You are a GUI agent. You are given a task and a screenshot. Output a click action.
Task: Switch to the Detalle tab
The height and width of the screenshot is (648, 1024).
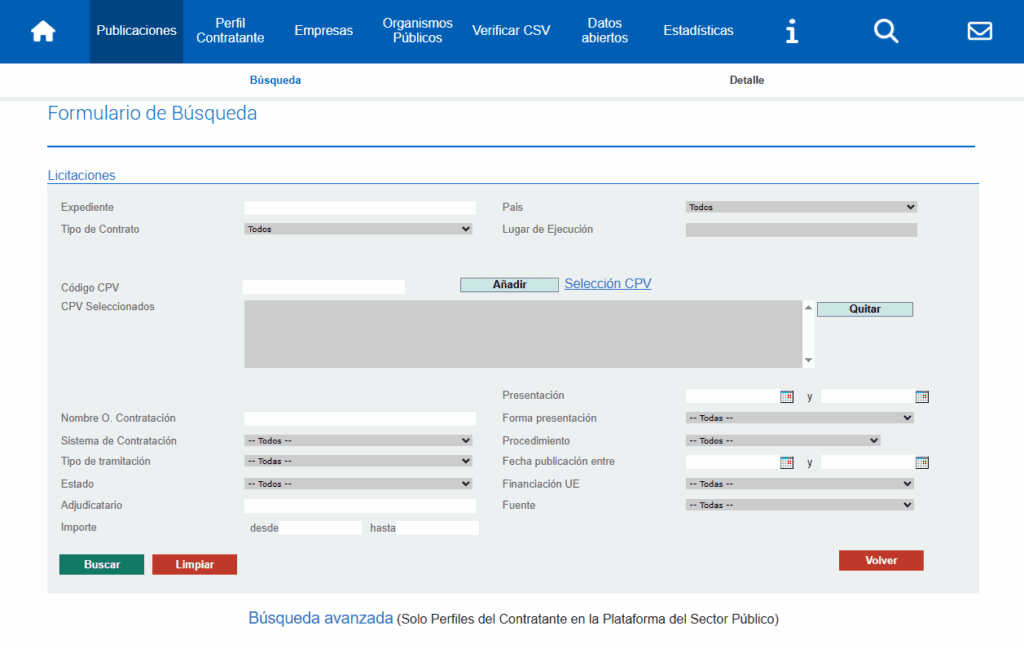coord(746,80)
